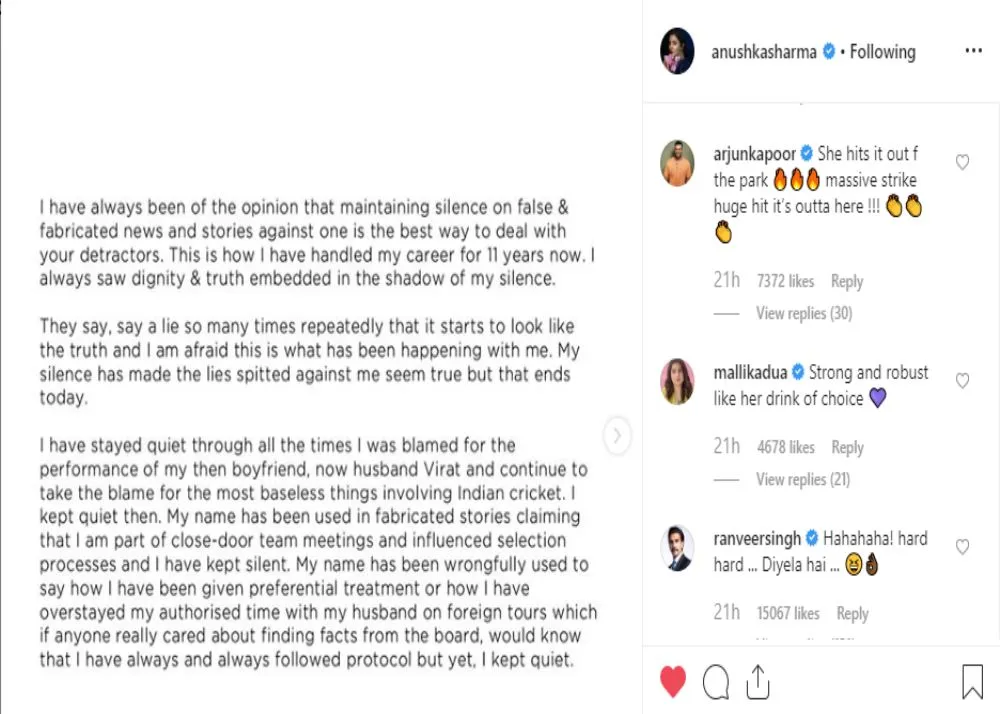The height and width of the screenshot is (714, 1000).
Task: Reply to arjunkapoor's comment
Action: (x=847, y=282)
